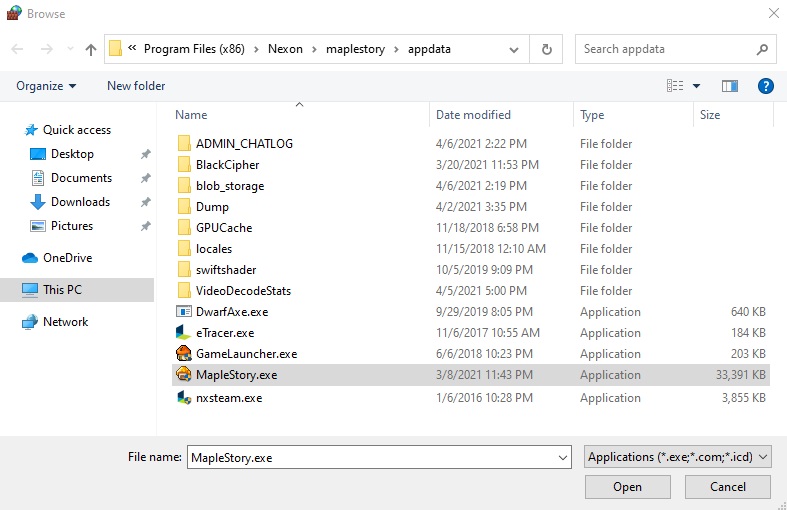Open Documents in navigation pane
Viewport: 787px width, 510px height.
(x=81, y=178)
